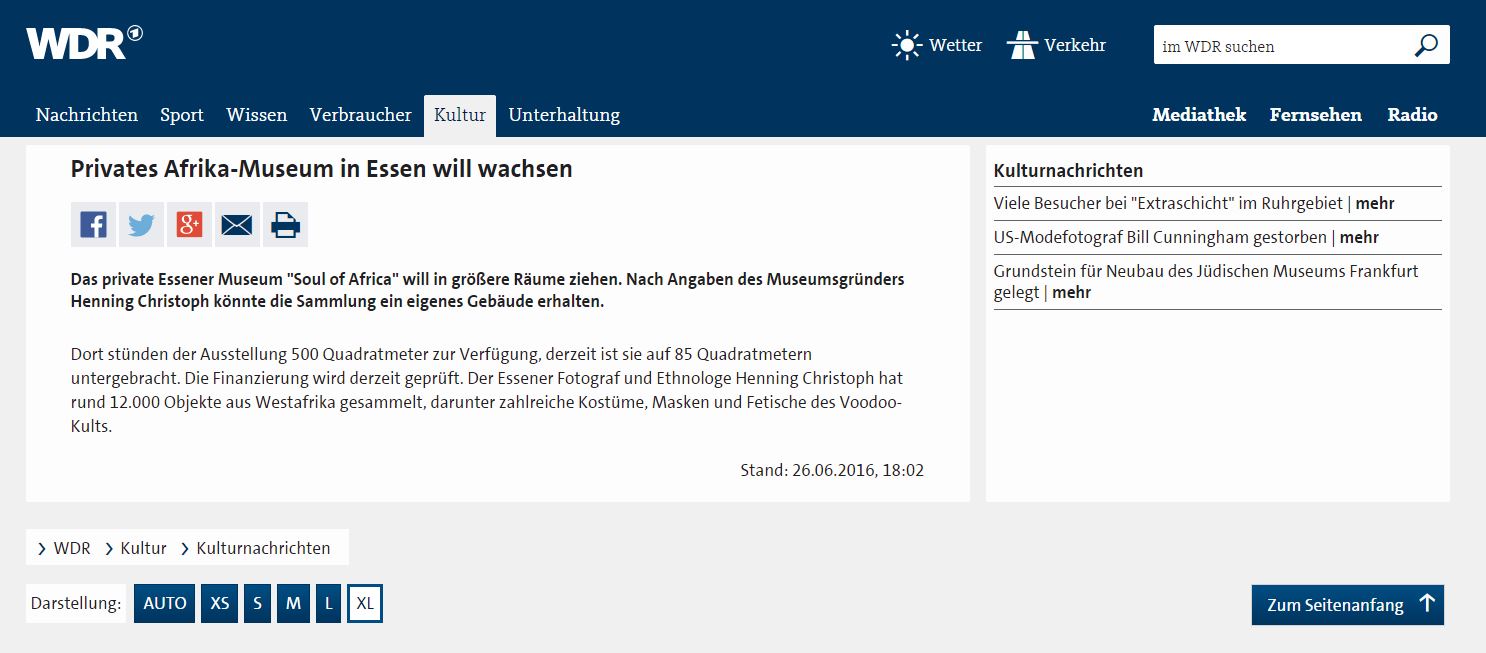The width and height of the screenshot is (1486, 653).
Task: Switch to the Sport tab
Action: pos(182,115)
